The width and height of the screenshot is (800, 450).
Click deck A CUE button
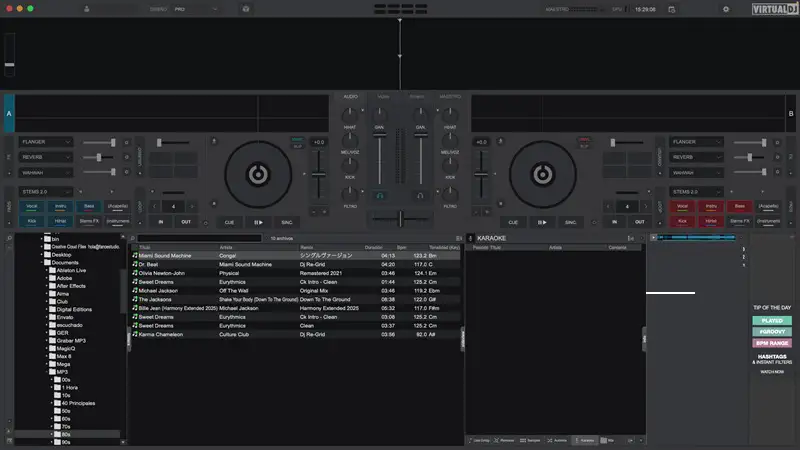(230, 222)
